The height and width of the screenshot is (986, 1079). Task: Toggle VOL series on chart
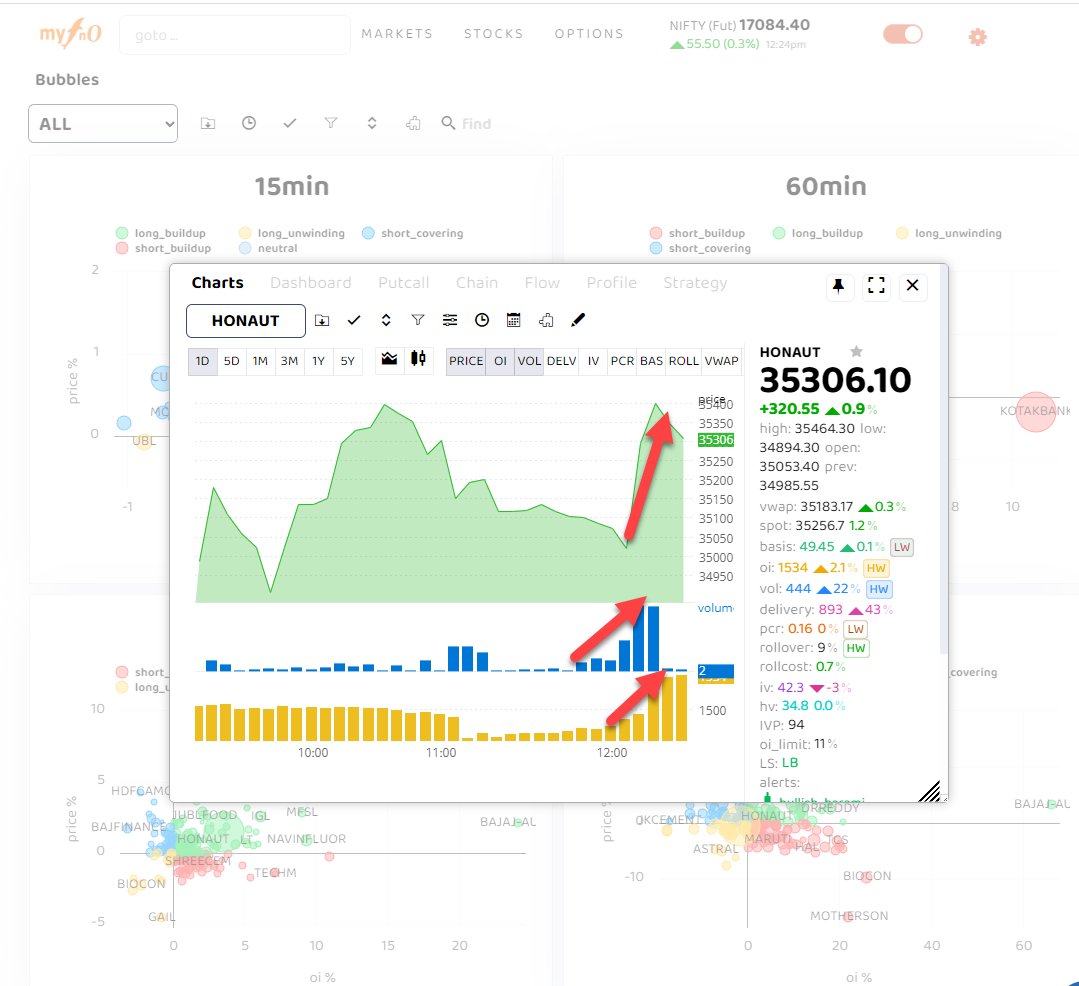tap(529, 361)
